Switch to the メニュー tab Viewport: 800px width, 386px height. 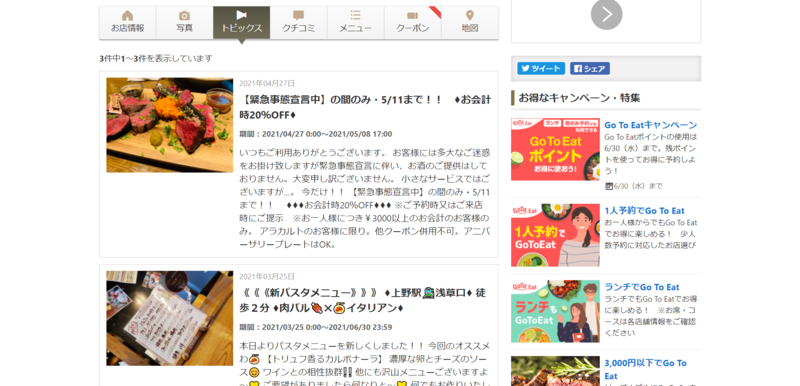point(356,22)
